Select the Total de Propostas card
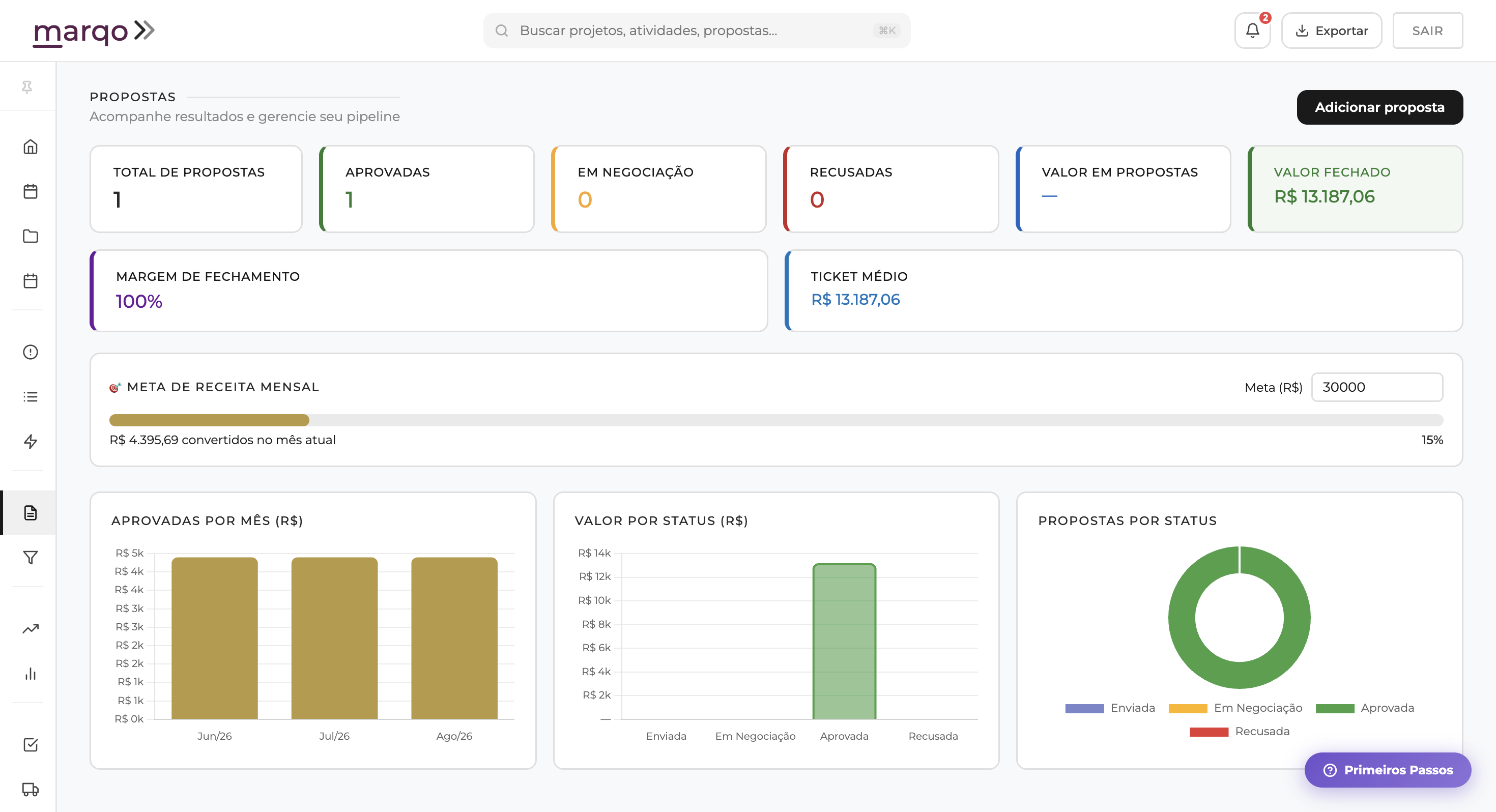This screenshot has height=812, width=1496. pyautogui.click(x=196, y=189)
